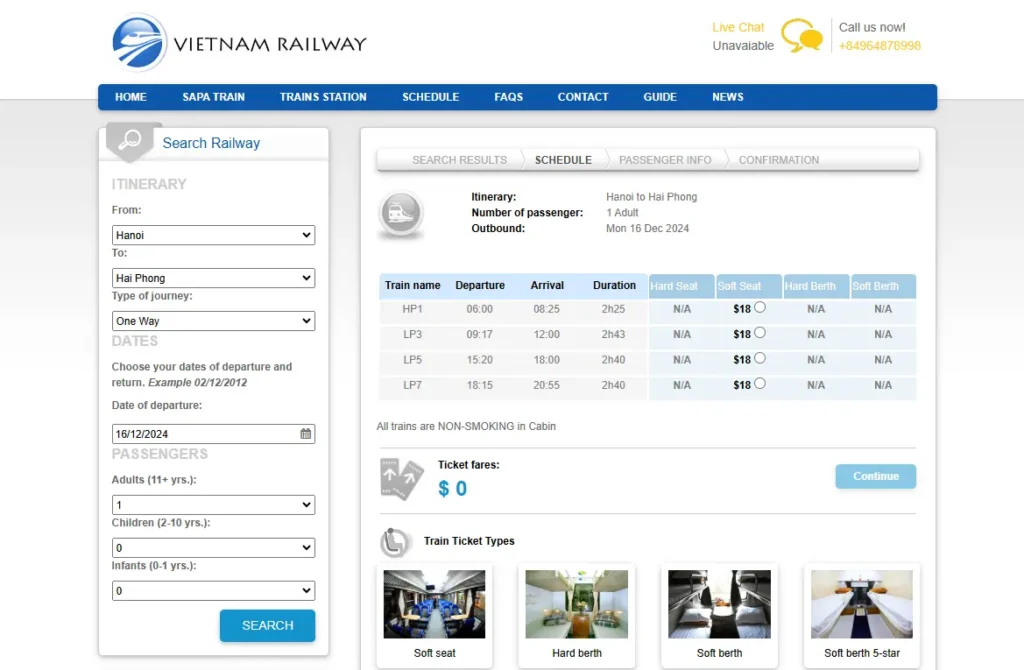Click the LP5 train name cell

(412, 360)
